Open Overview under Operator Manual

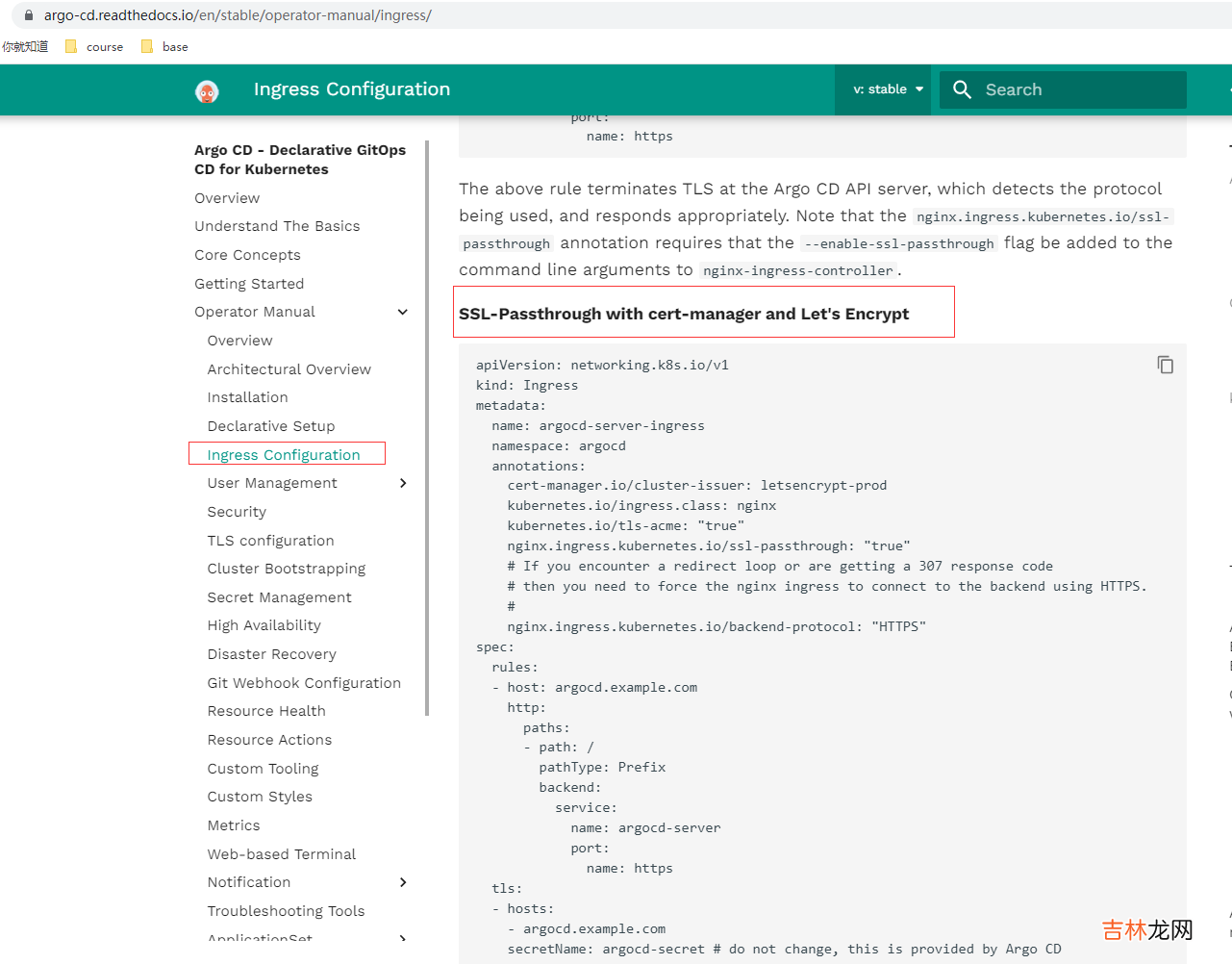pyautogui.click(x=239, y=341)
